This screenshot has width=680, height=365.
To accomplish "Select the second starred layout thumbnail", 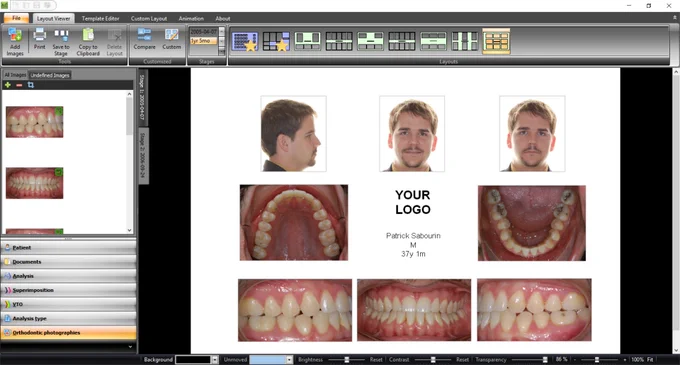I will (276, 42).
